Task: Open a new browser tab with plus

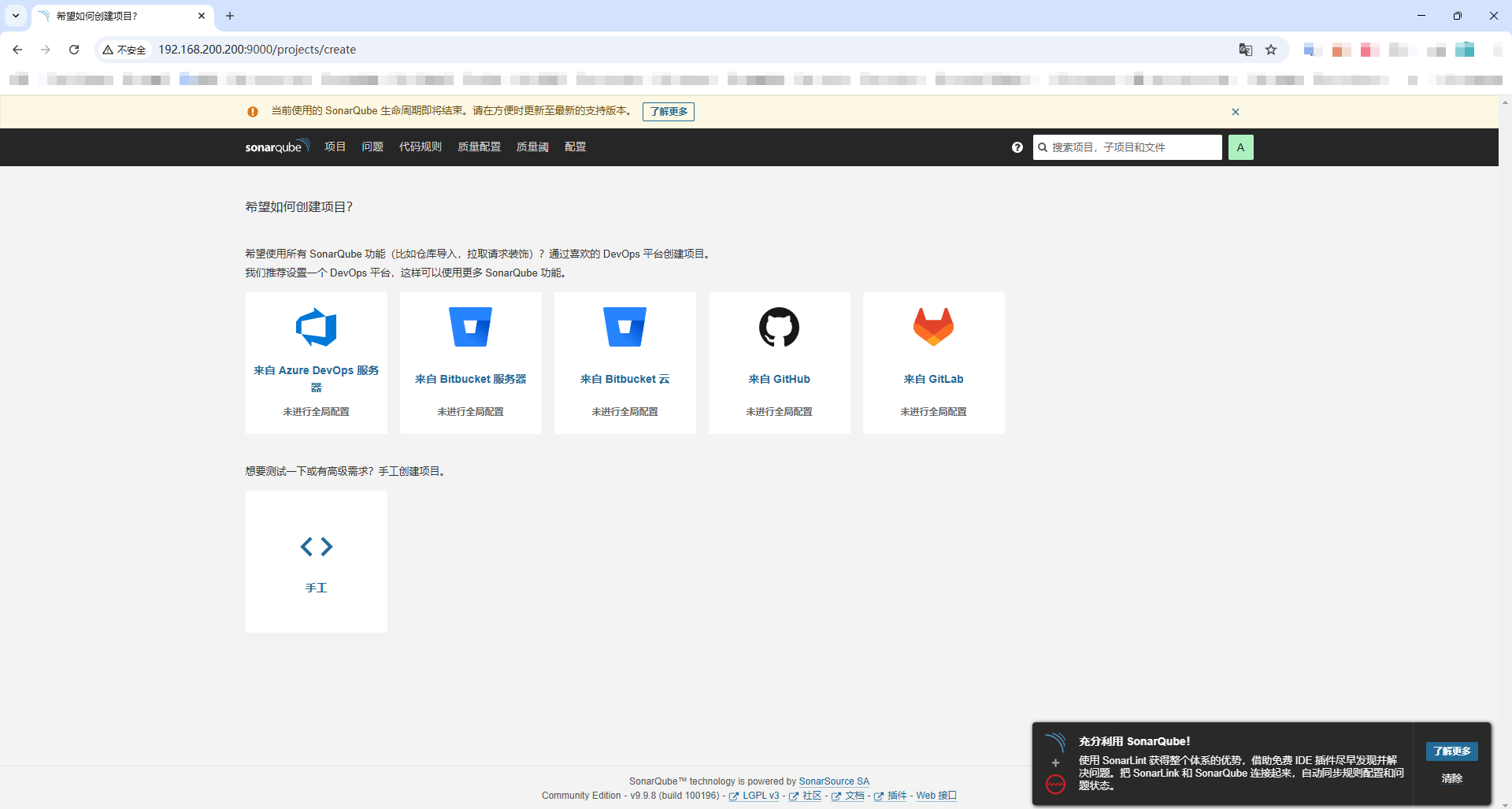Action: tap(230, 16)
